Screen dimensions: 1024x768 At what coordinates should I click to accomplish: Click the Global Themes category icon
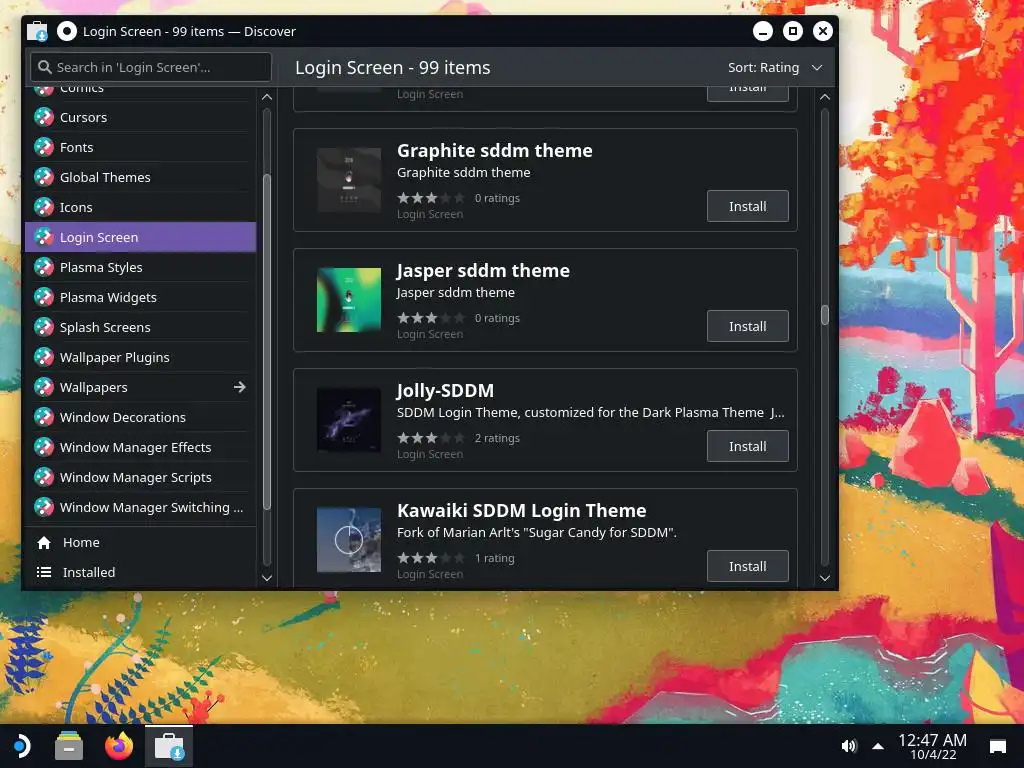pos(44,178)
